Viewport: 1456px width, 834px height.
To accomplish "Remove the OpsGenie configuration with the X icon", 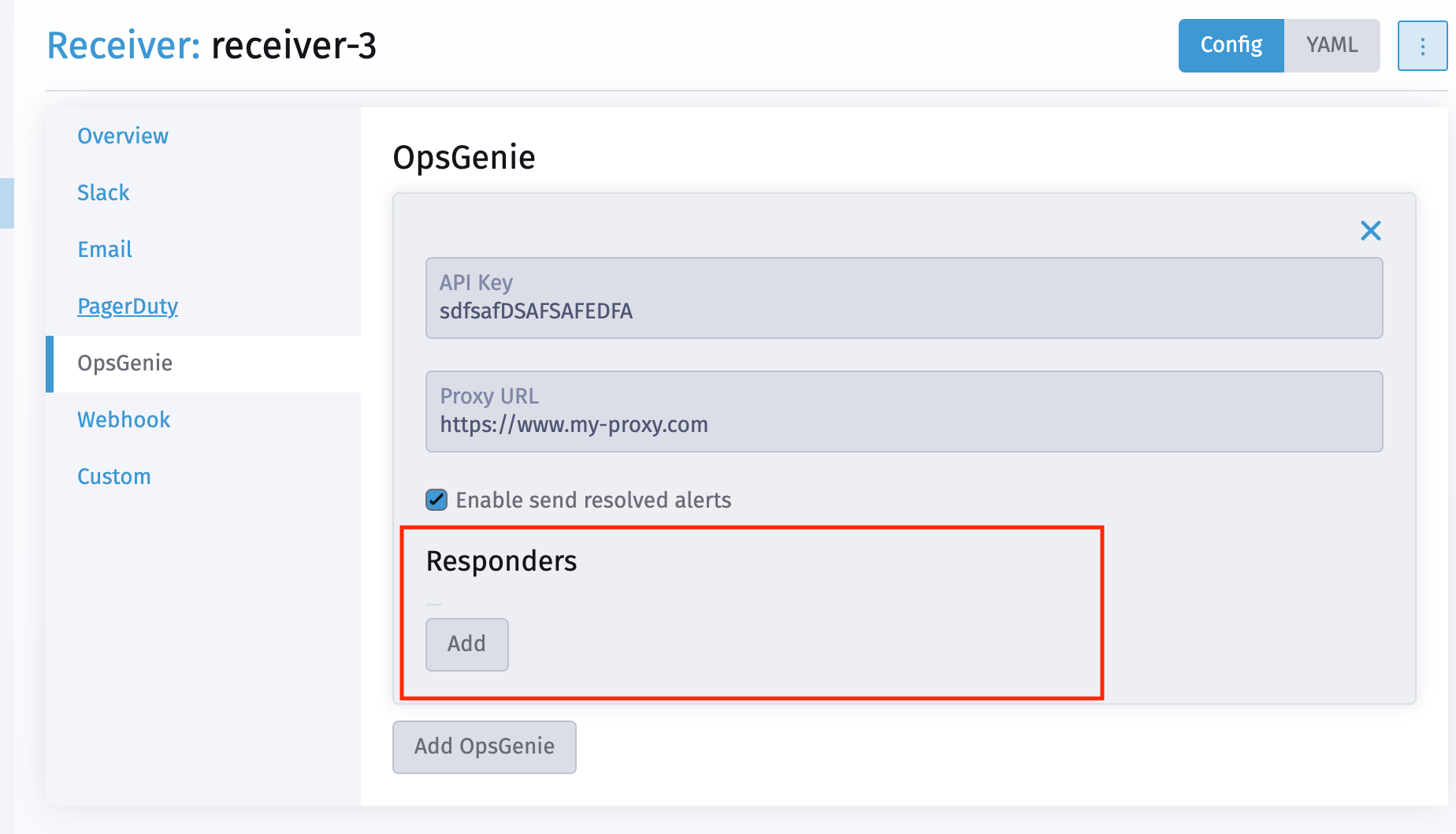I will click(1370, 230).
